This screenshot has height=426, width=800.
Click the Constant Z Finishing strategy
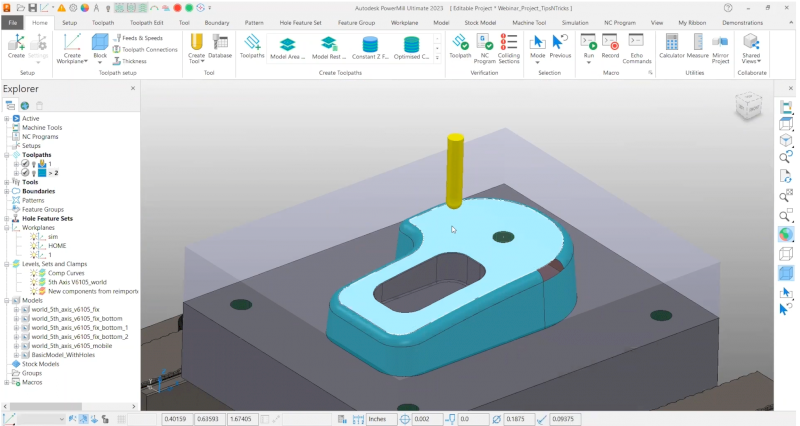tap(371, 46)
